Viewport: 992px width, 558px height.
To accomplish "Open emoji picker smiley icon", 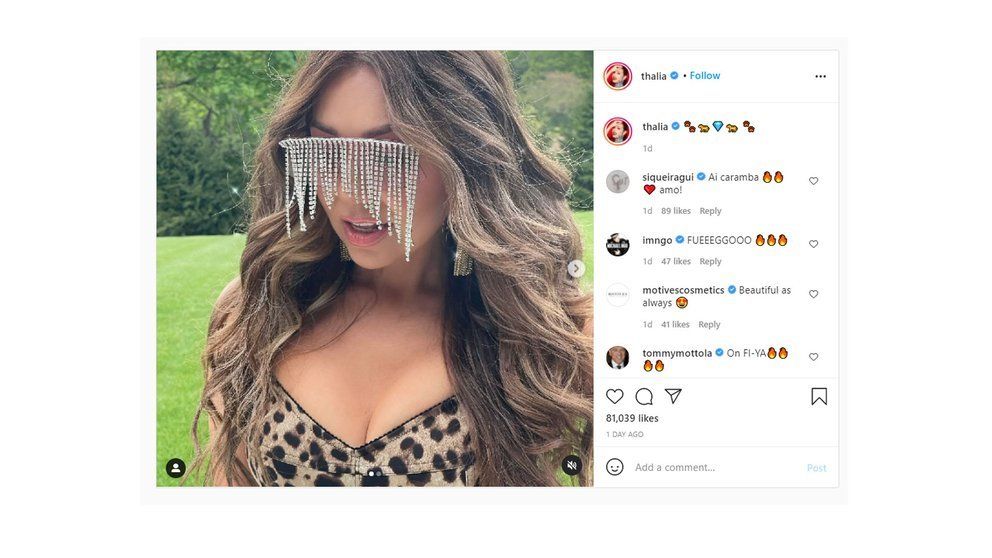I will point(615,467).
